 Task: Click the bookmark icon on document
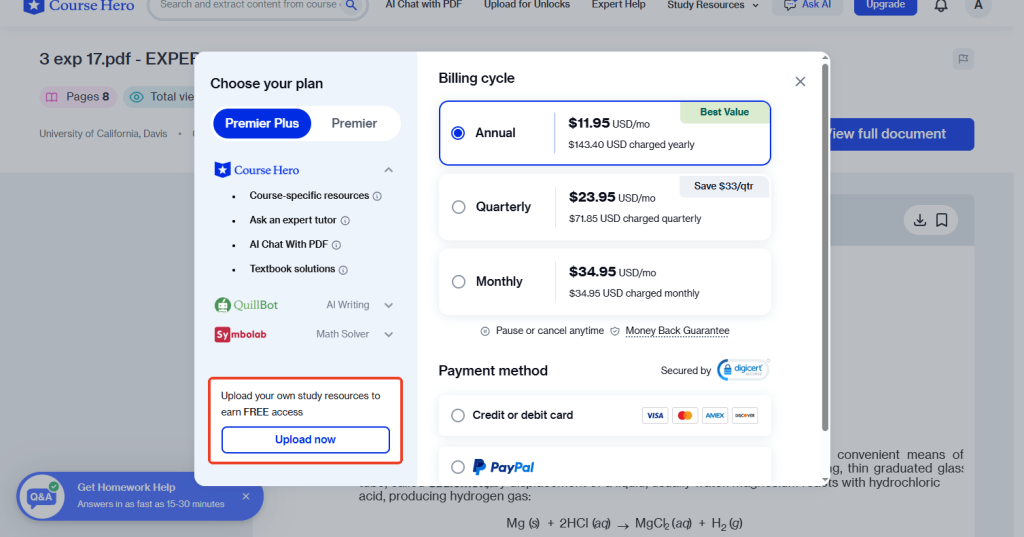[x=942, y=220]
